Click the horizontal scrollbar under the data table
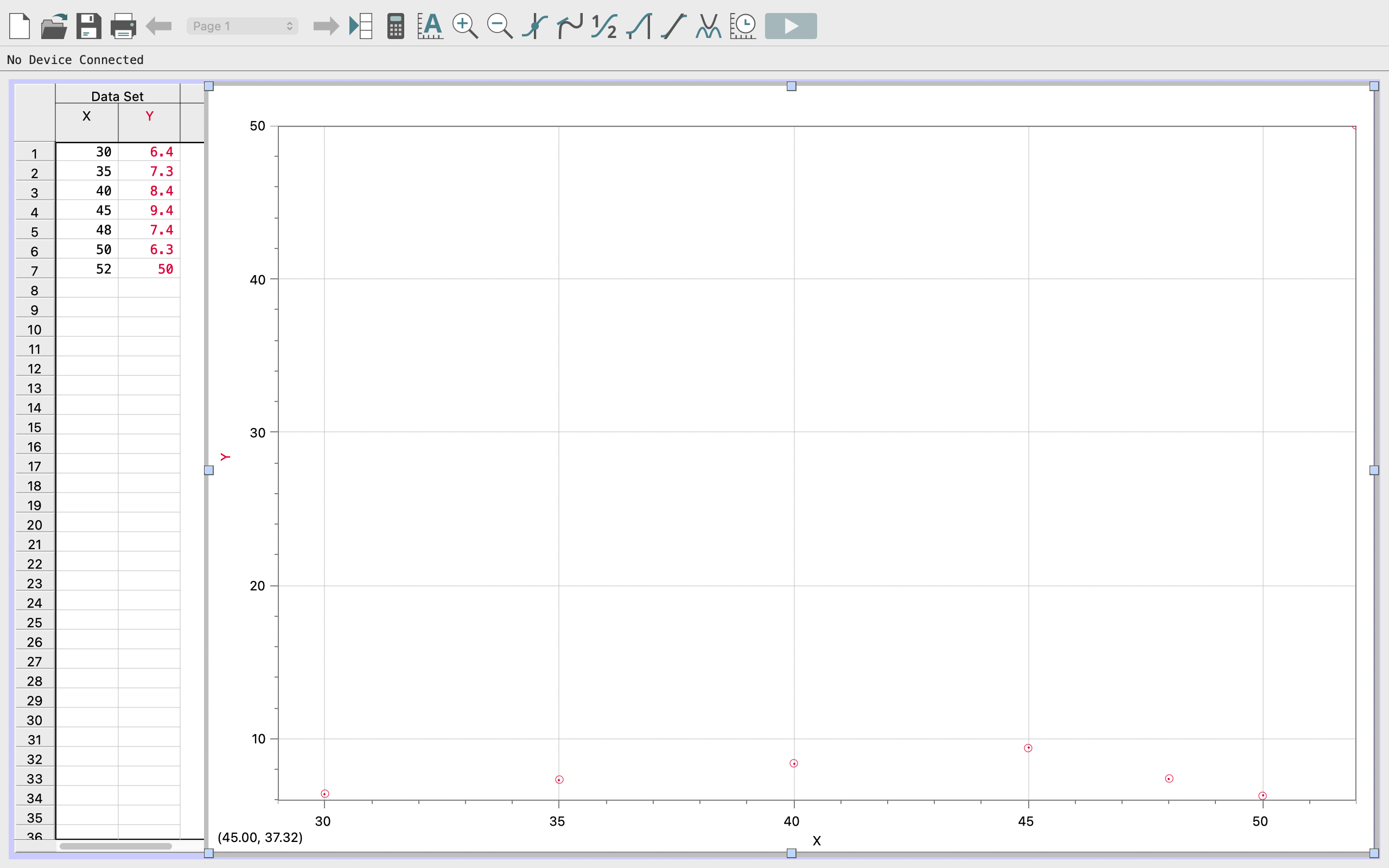The image size is (1389, 868). [x=116, y=846]
